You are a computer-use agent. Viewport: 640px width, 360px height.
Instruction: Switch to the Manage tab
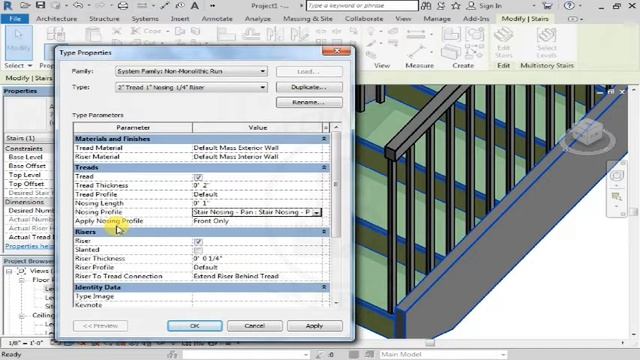tap(437, 19)
